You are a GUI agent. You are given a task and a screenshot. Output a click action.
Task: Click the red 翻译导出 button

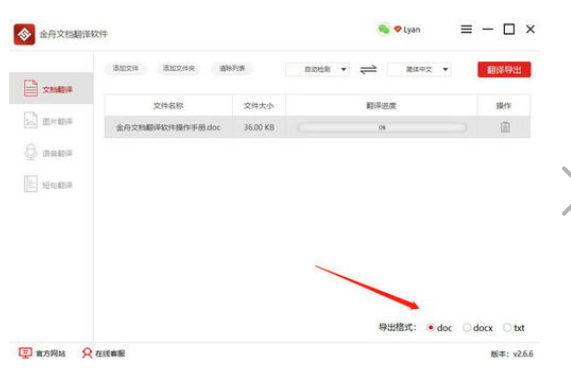tap(504, 70)
